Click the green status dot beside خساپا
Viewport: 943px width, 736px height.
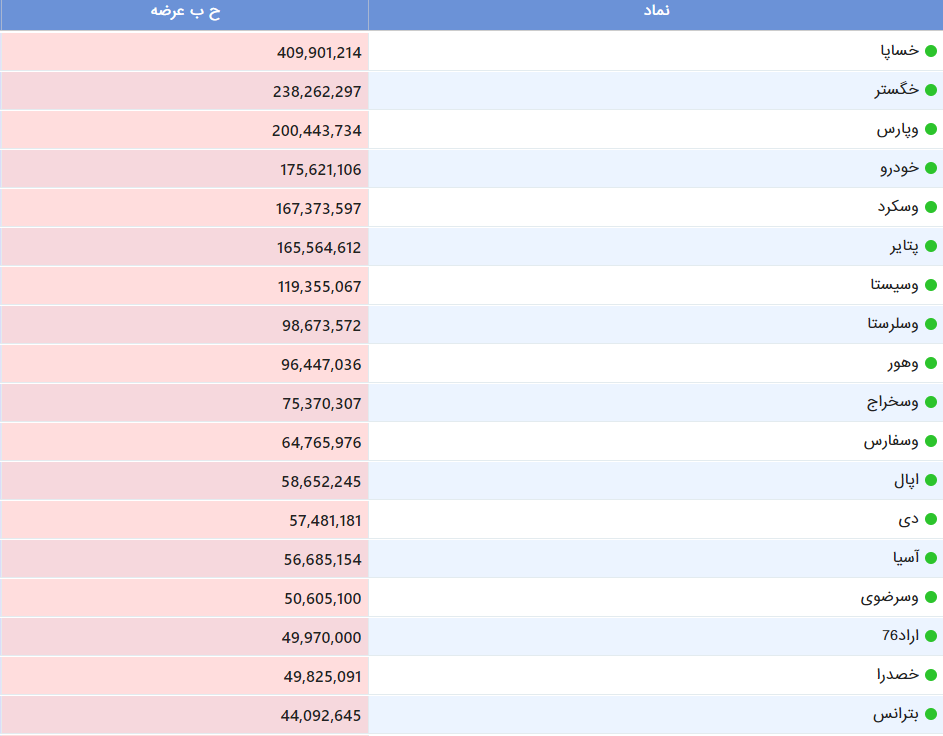(x=930, y=51)
